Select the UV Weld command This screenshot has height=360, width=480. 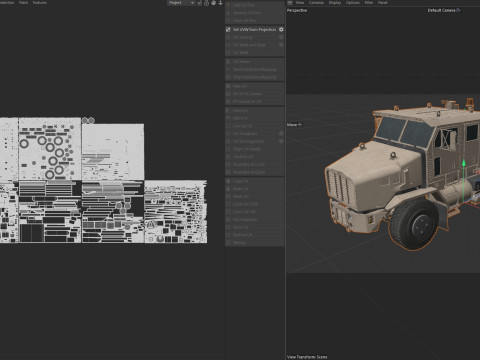pyautogui.click(x=255, y=53)
